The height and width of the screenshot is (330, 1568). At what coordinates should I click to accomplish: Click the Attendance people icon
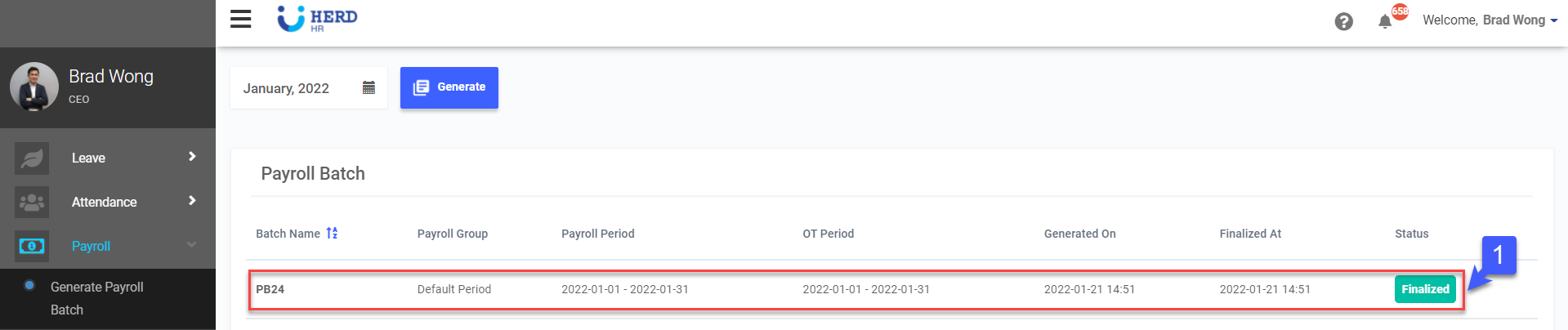pyautogui.click(x=32, y=202)
